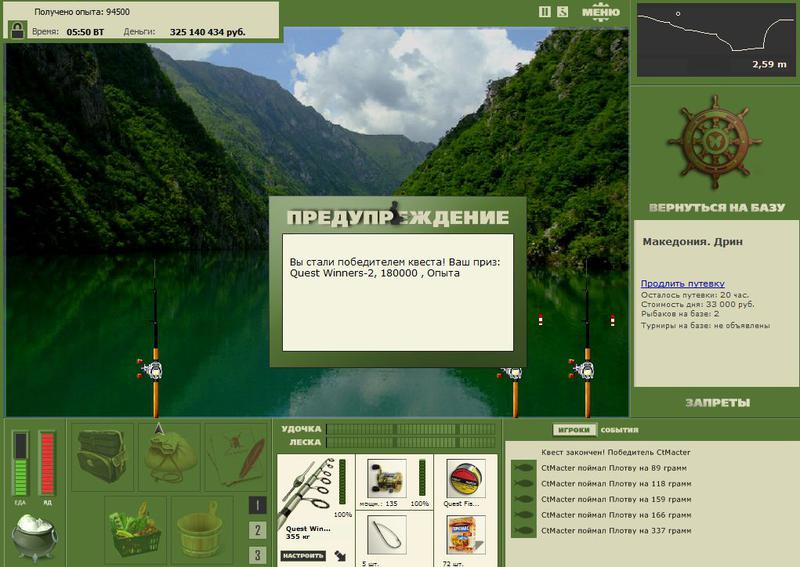Open the wooden bucket fish keep icon
The image size is (800, 567).
202,528
